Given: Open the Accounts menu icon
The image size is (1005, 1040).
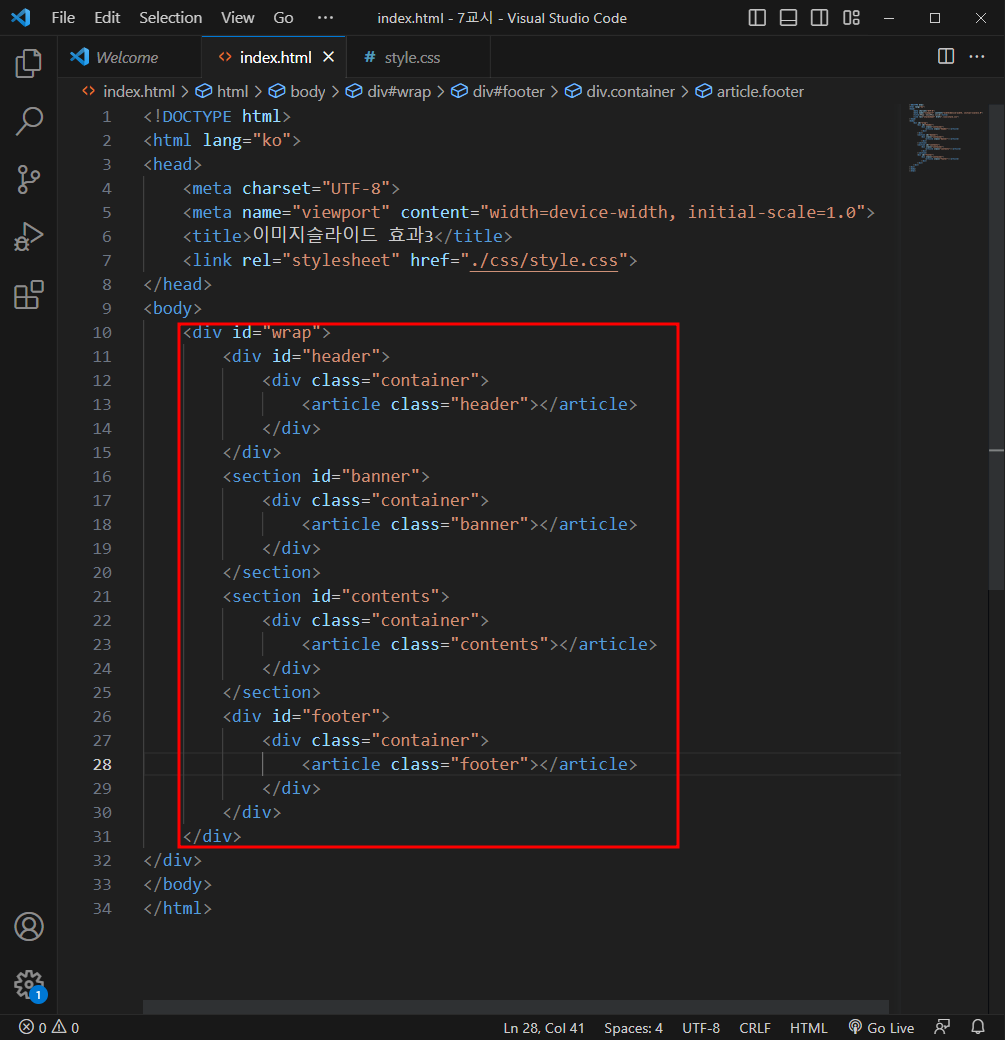Looking at the screenshot, I should tap(29, 927).
